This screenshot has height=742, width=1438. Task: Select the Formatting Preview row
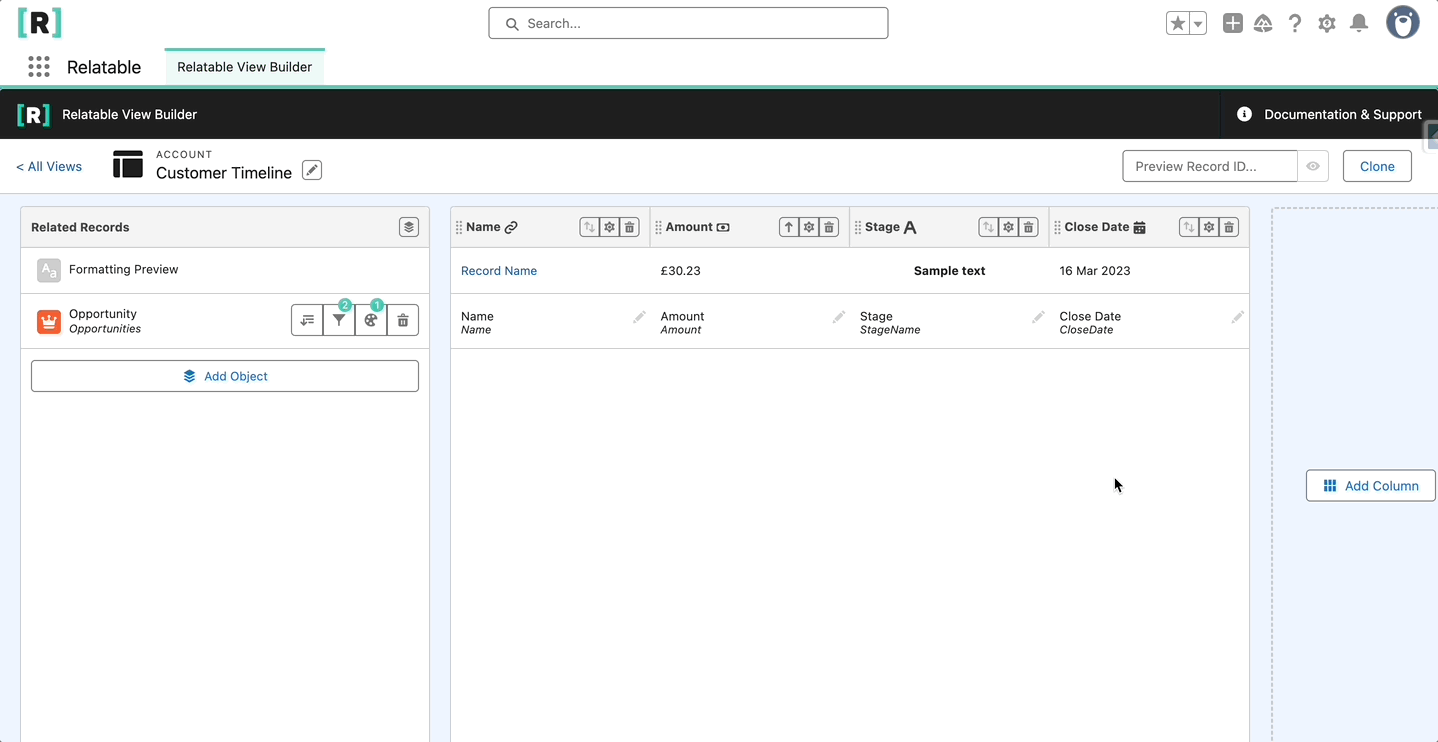(225, 270)
